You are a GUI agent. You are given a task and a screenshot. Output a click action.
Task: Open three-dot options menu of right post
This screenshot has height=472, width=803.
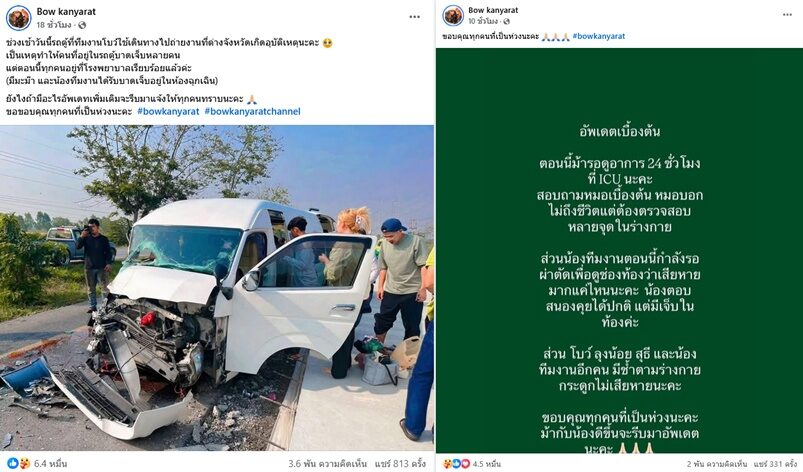(x=787, y=14)
